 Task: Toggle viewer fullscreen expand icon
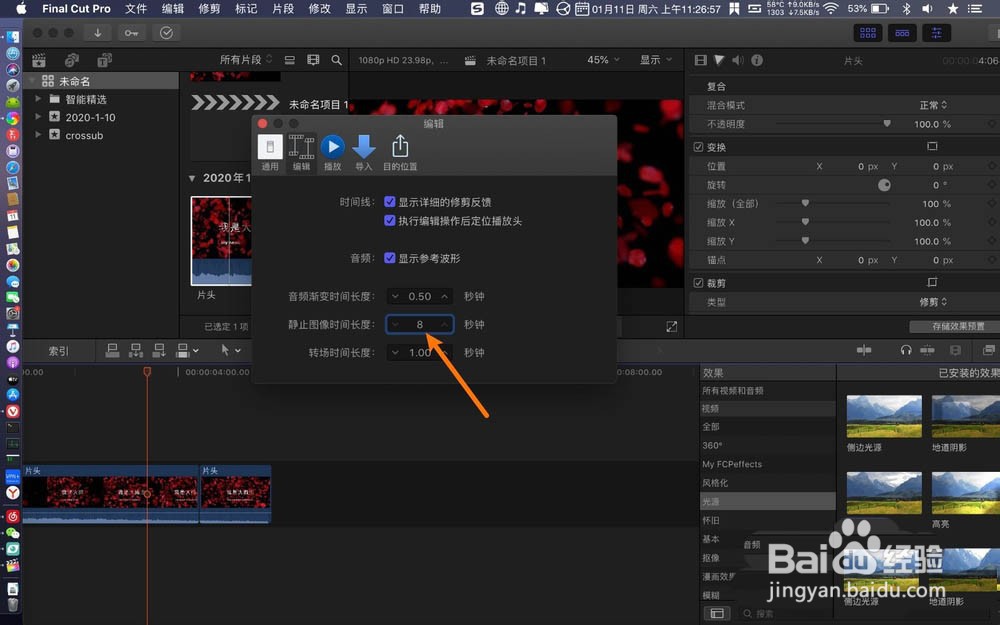click(672, 327)
